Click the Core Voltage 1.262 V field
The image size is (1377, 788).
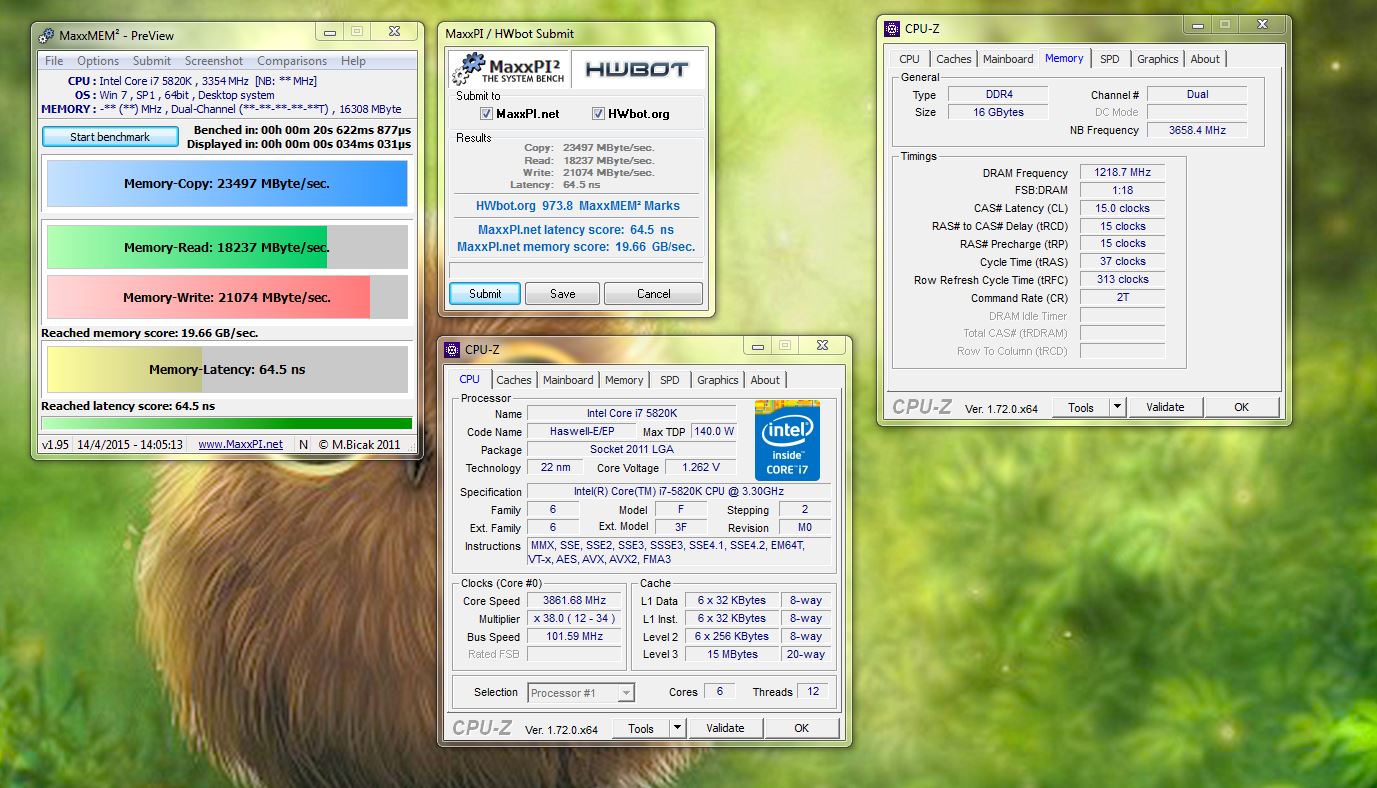click(700, 468)
